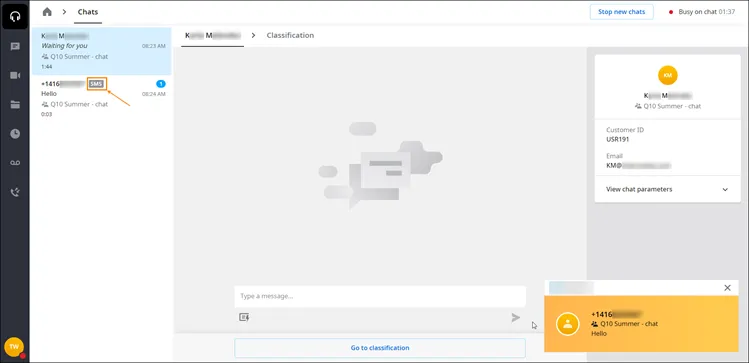
Task: Click the KM contact avatar
Action: coord(667,75)
